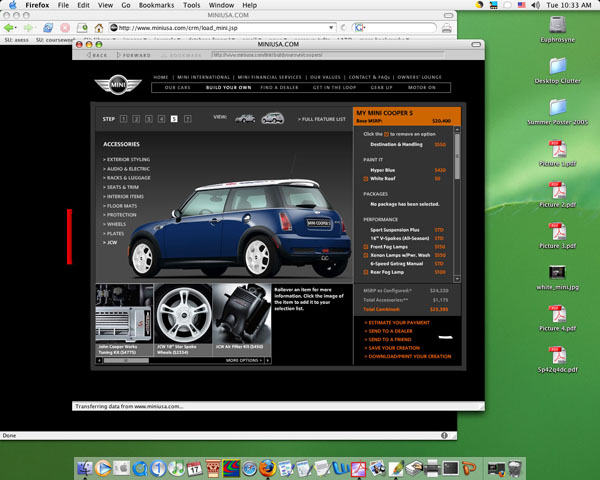Reload page in rear Firefox window
The image size is (600, 480).
coord(48,28)
